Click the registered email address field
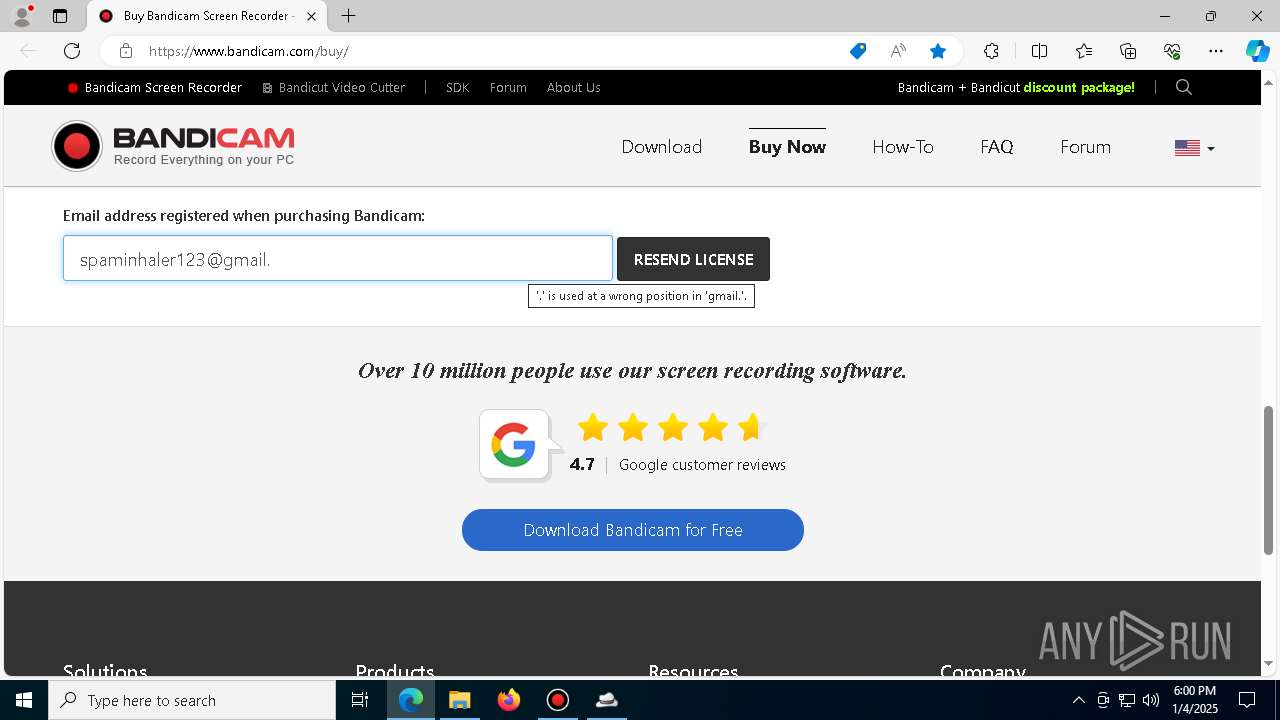The width and height of the screenshot is (1280, 720). click(338, 259)
